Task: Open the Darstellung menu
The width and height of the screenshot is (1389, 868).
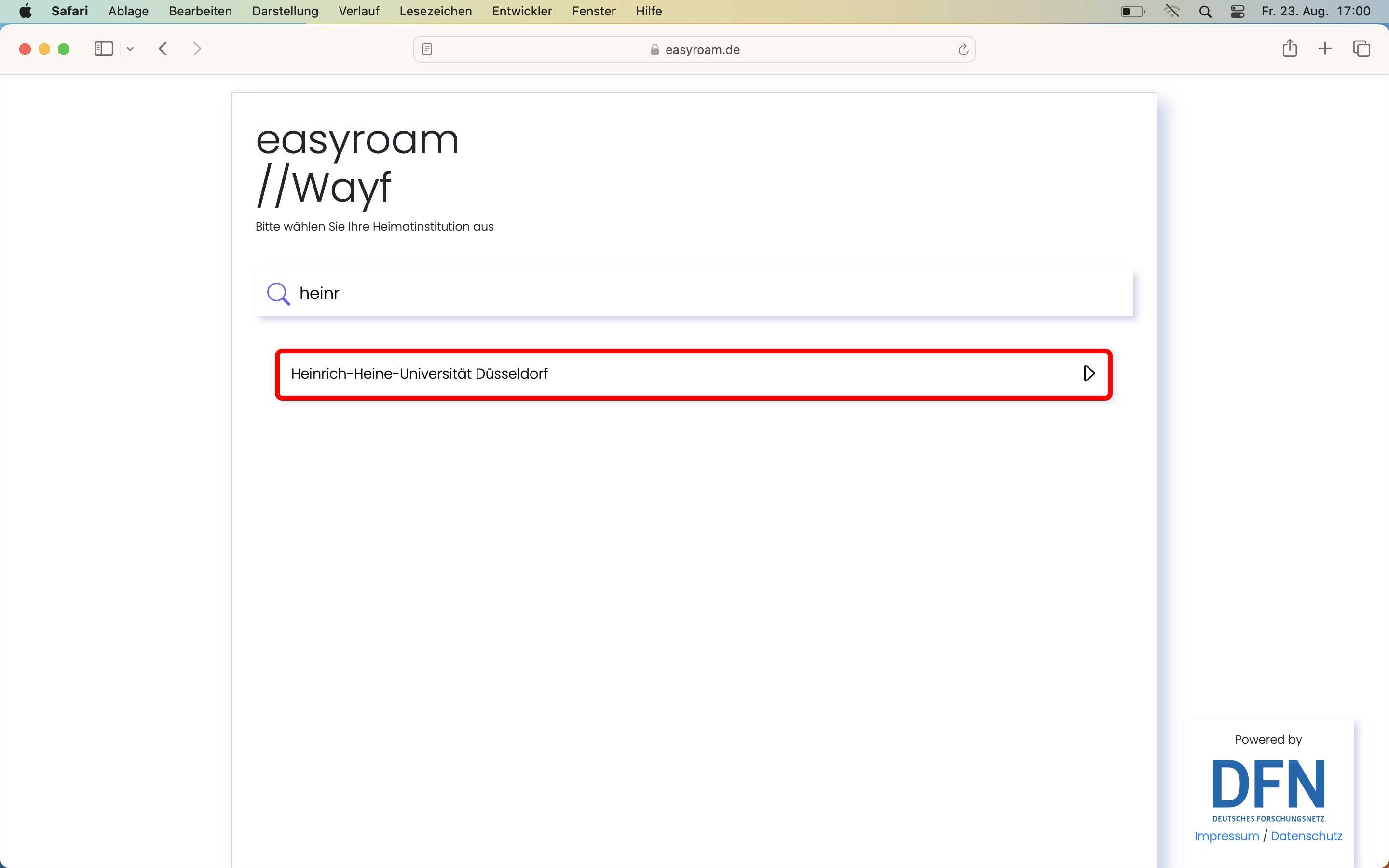Action: coord(285,11)
